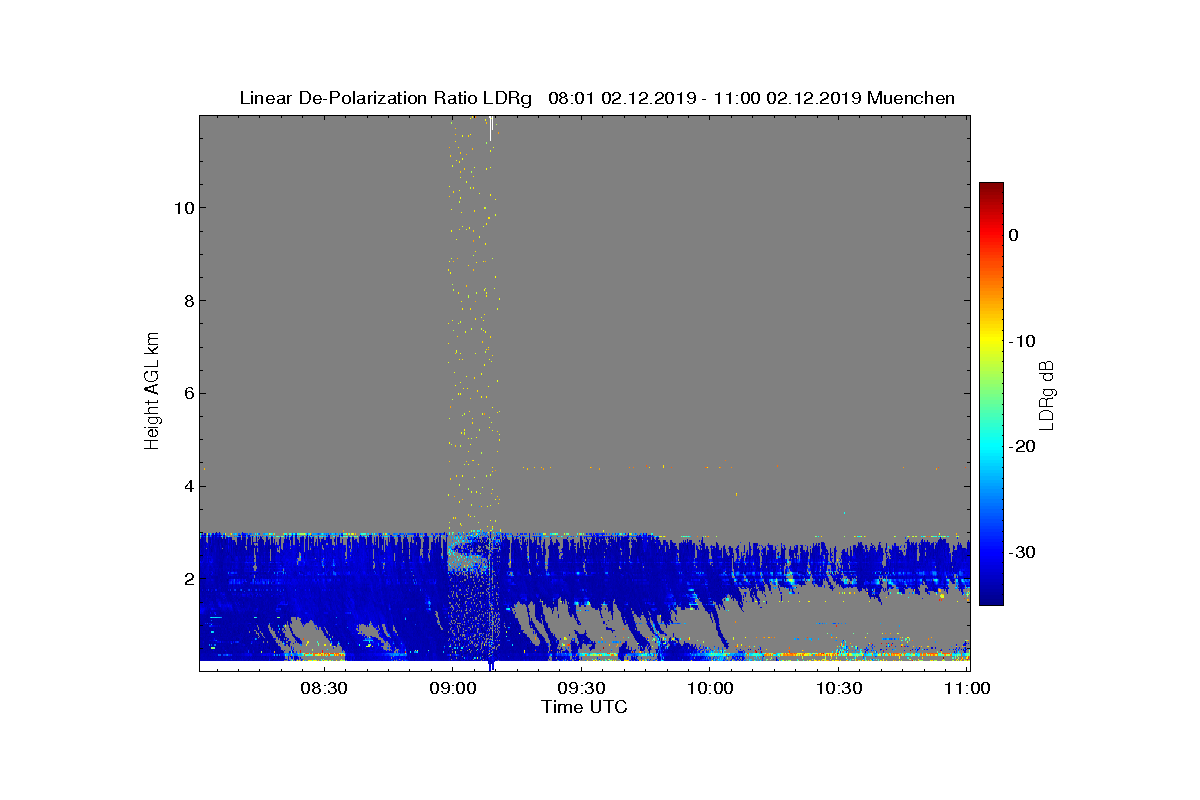The height and width of the screenshot is (800, 1200).
Task: Click the '08:30' time tick label
Action: 324,688
